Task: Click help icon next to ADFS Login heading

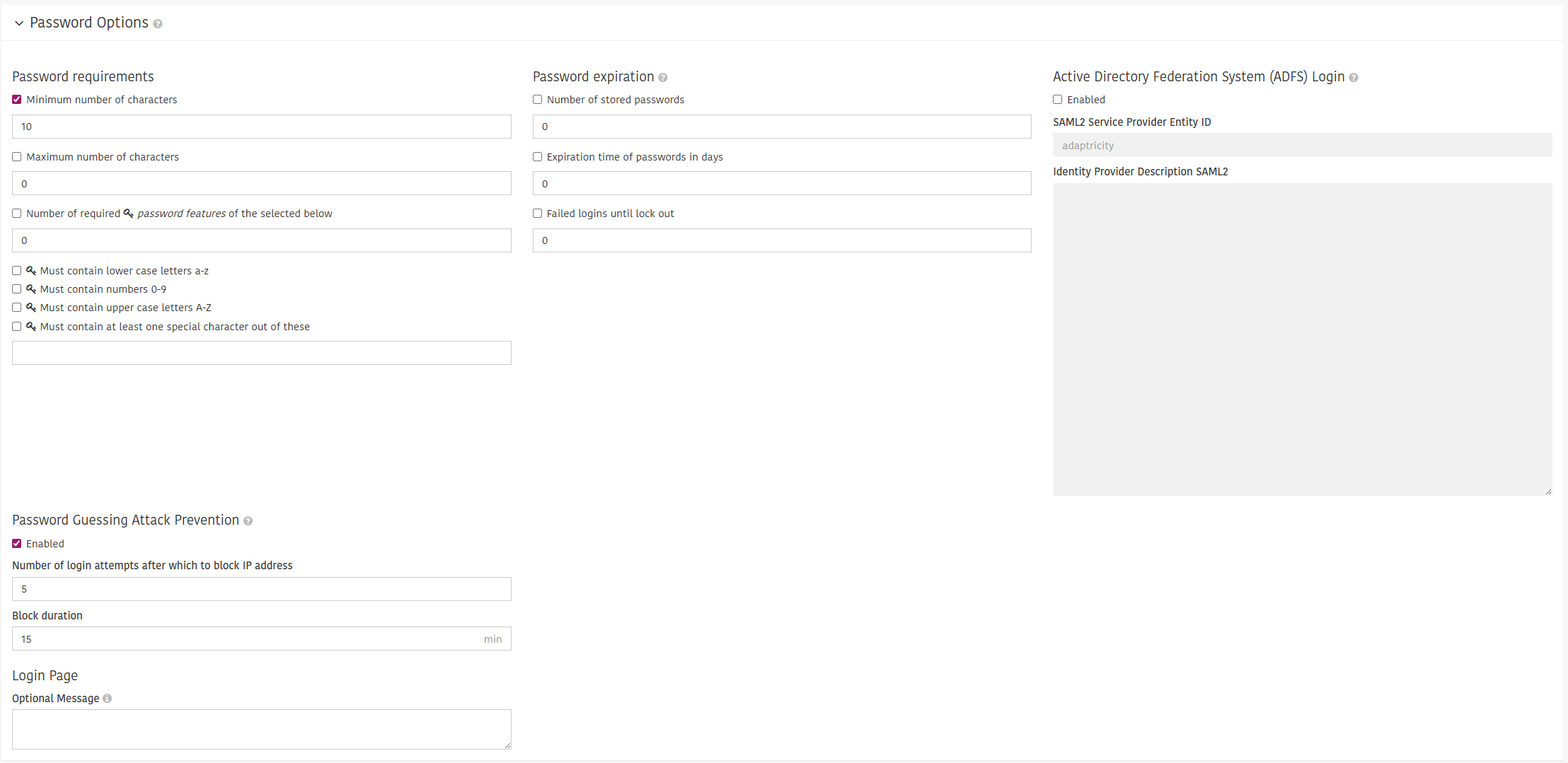Action: point(1354,78)
